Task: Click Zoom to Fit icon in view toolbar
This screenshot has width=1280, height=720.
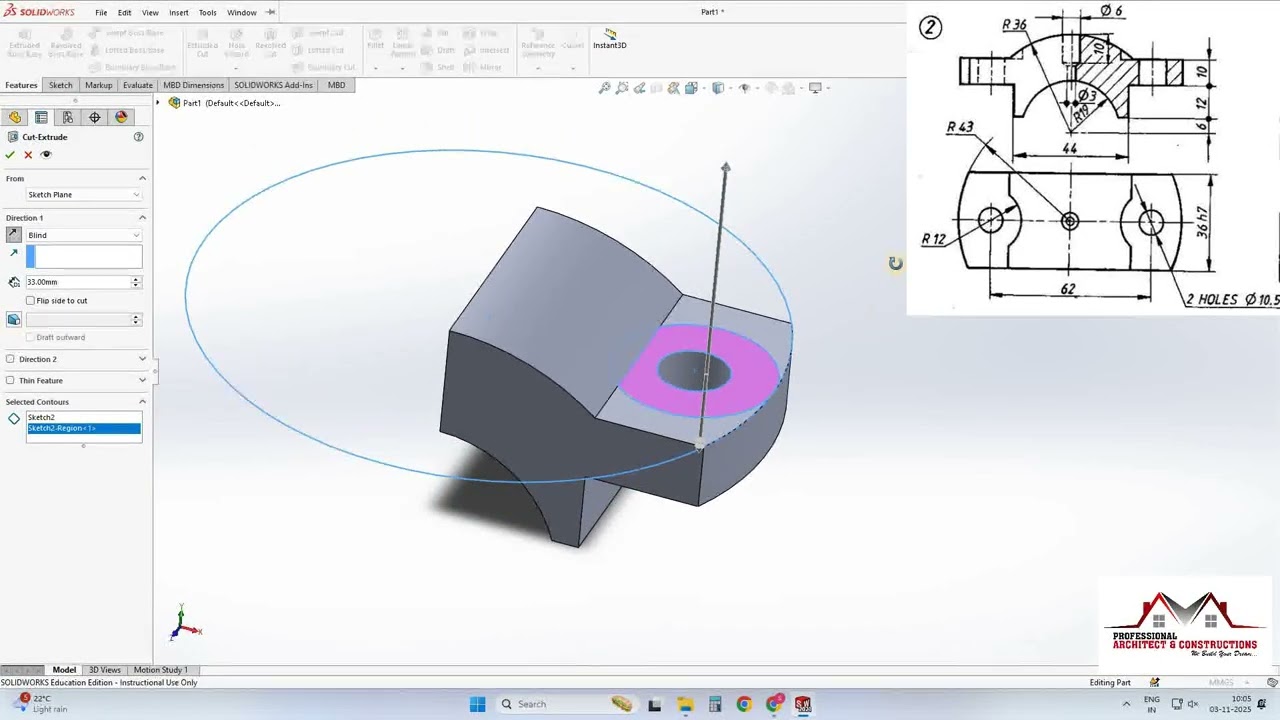Action: click(604, 88)
